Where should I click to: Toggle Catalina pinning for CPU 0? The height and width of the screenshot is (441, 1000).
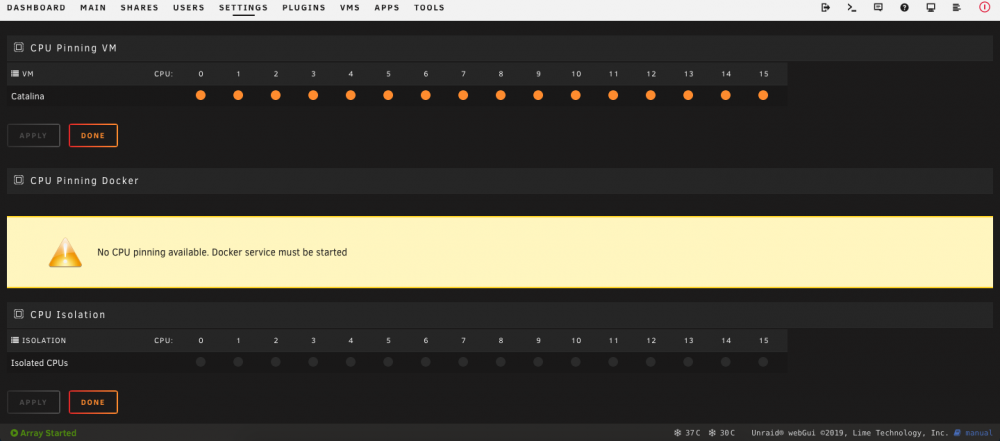[x=200, y=95]
